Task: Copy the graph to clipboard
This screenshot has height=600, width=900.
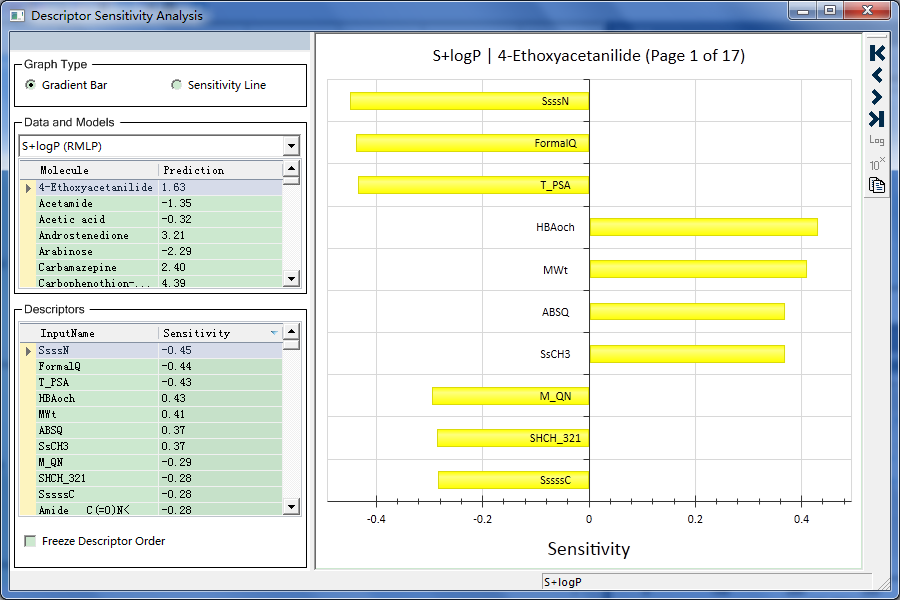Action: pos(876,185)
